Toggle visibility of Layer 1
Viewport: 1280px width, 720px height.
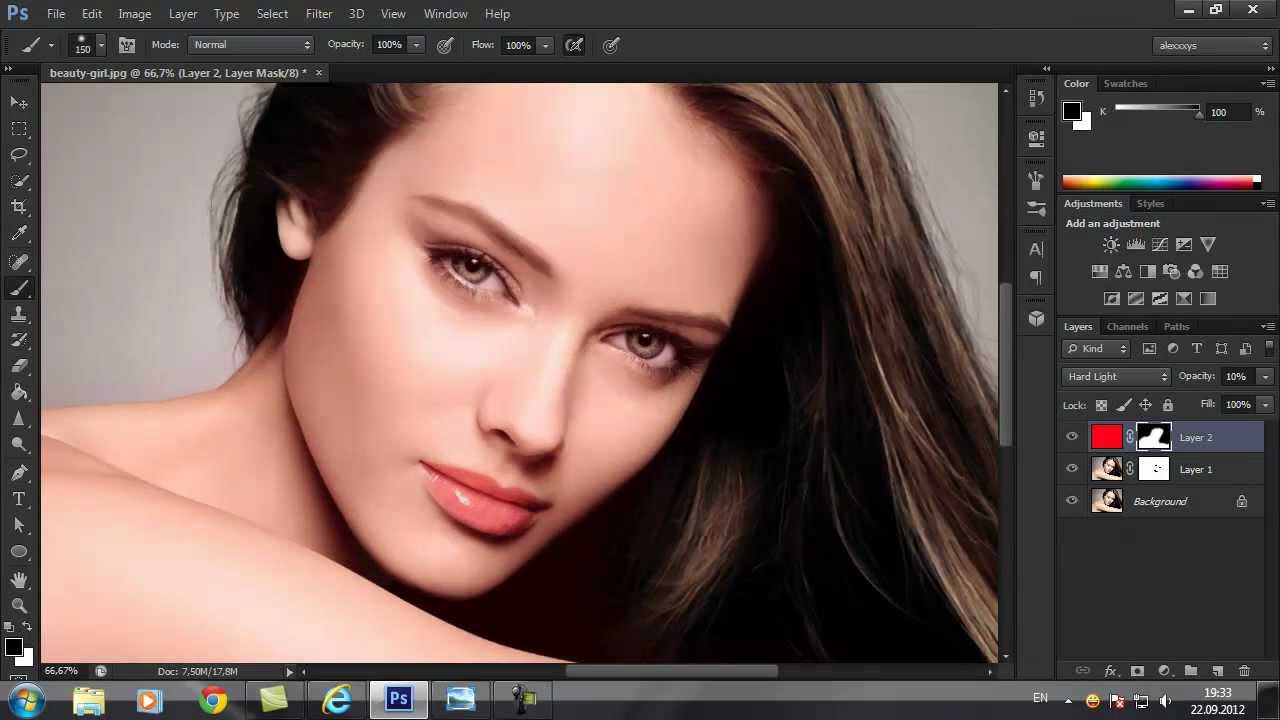1072,469
